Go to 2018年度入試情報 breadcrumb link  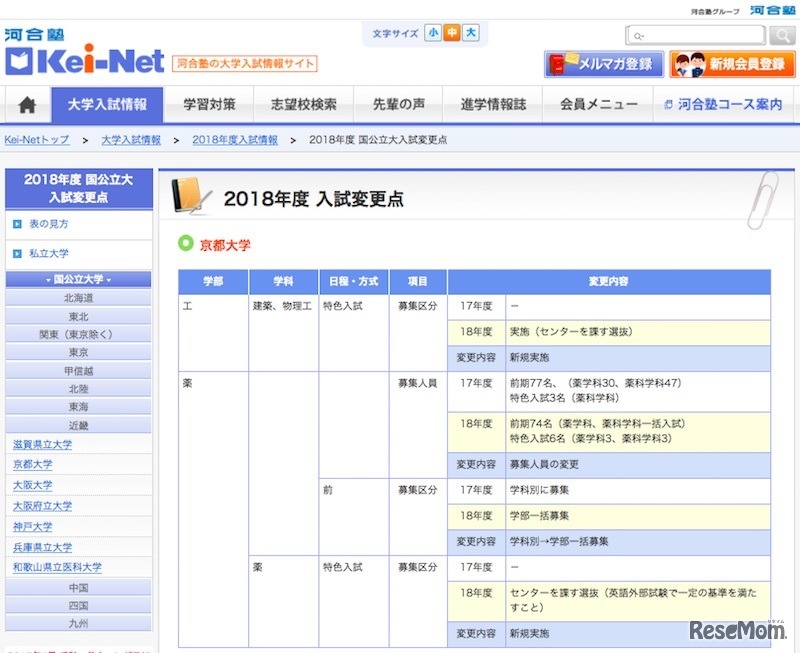pyautogui.click(x=235, y=140)
